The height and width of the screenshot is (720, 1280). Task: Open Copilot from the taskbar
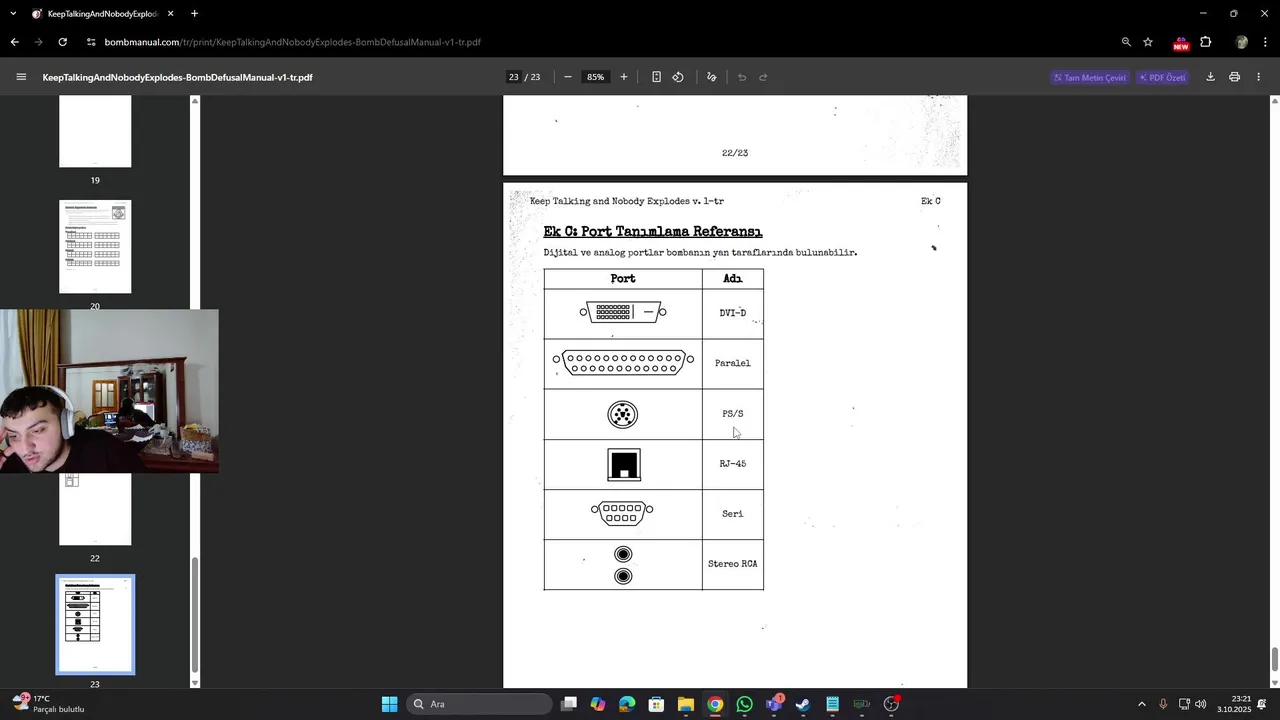click(598, 704)
